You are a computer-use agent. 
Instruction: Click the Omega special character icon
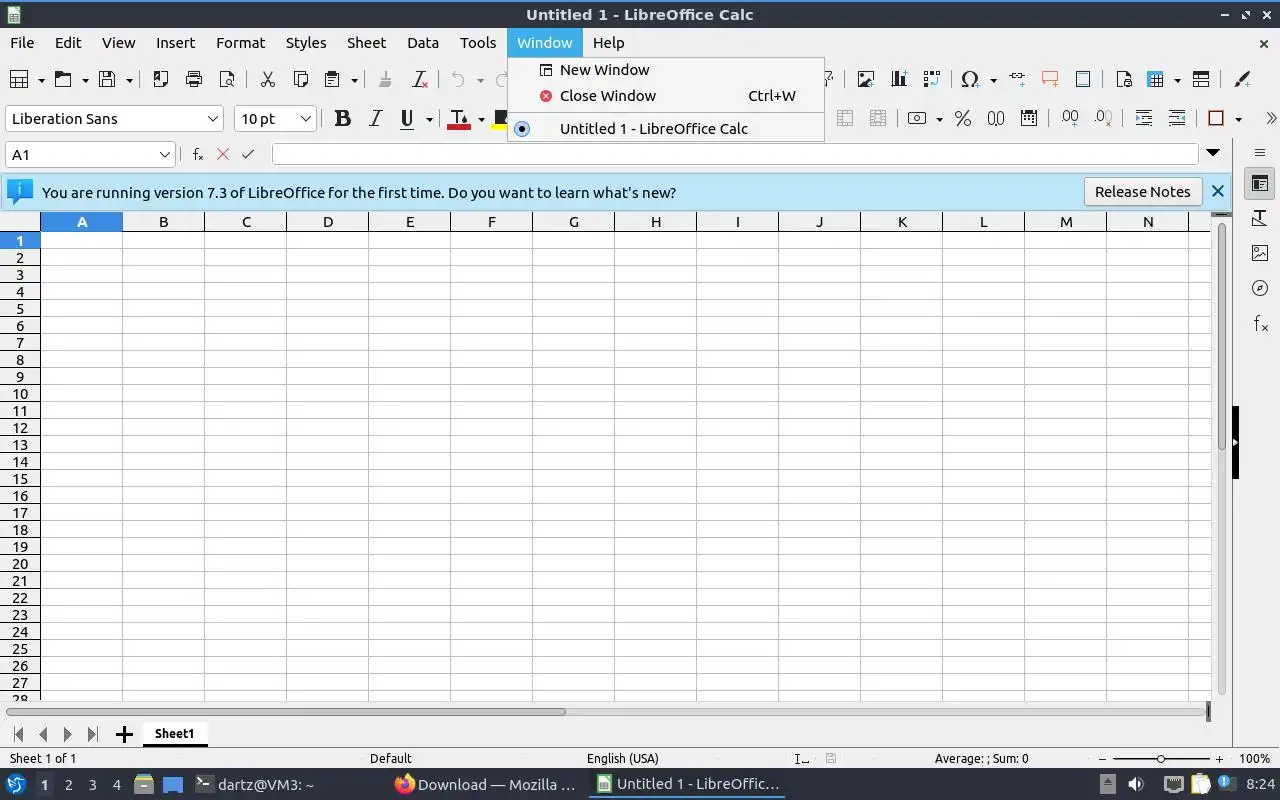click(x=970, y=79)
